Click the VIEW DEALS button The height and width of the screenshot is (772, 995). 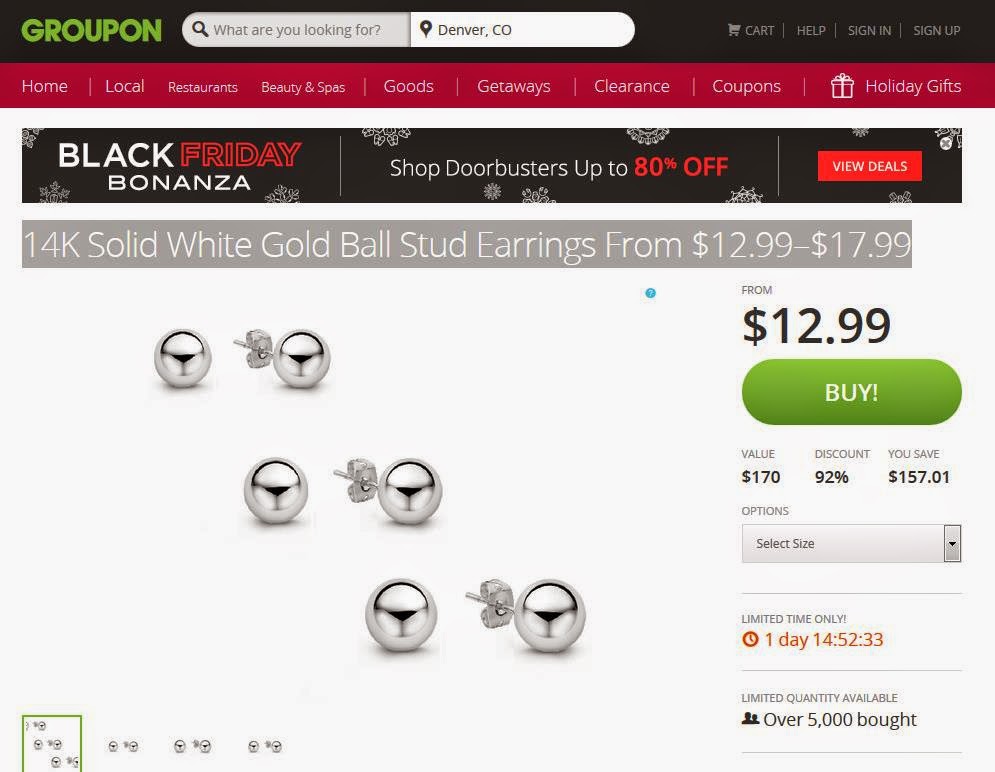coord(869,166)
